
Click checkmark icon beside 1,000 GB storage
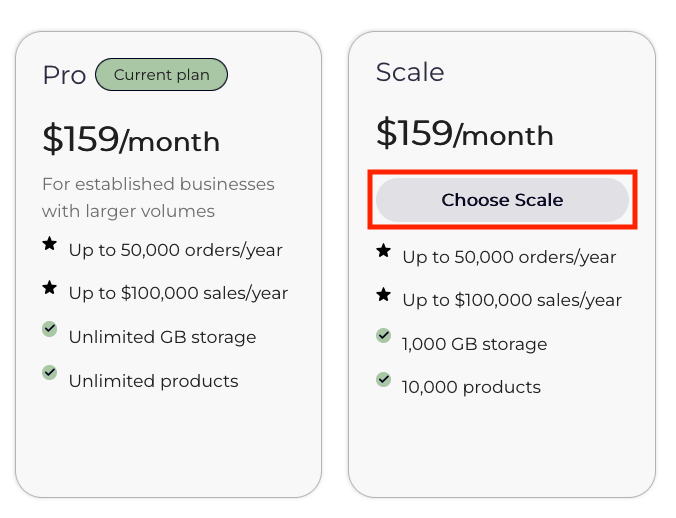click(x=383, y=336)
